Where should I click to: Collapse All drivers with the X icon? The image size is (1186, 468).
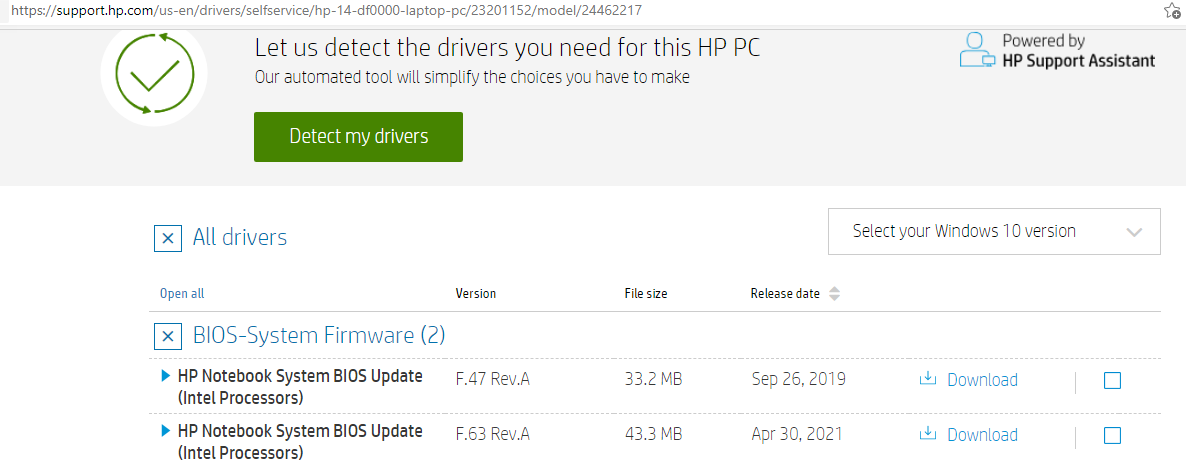(x=167, y=238)
